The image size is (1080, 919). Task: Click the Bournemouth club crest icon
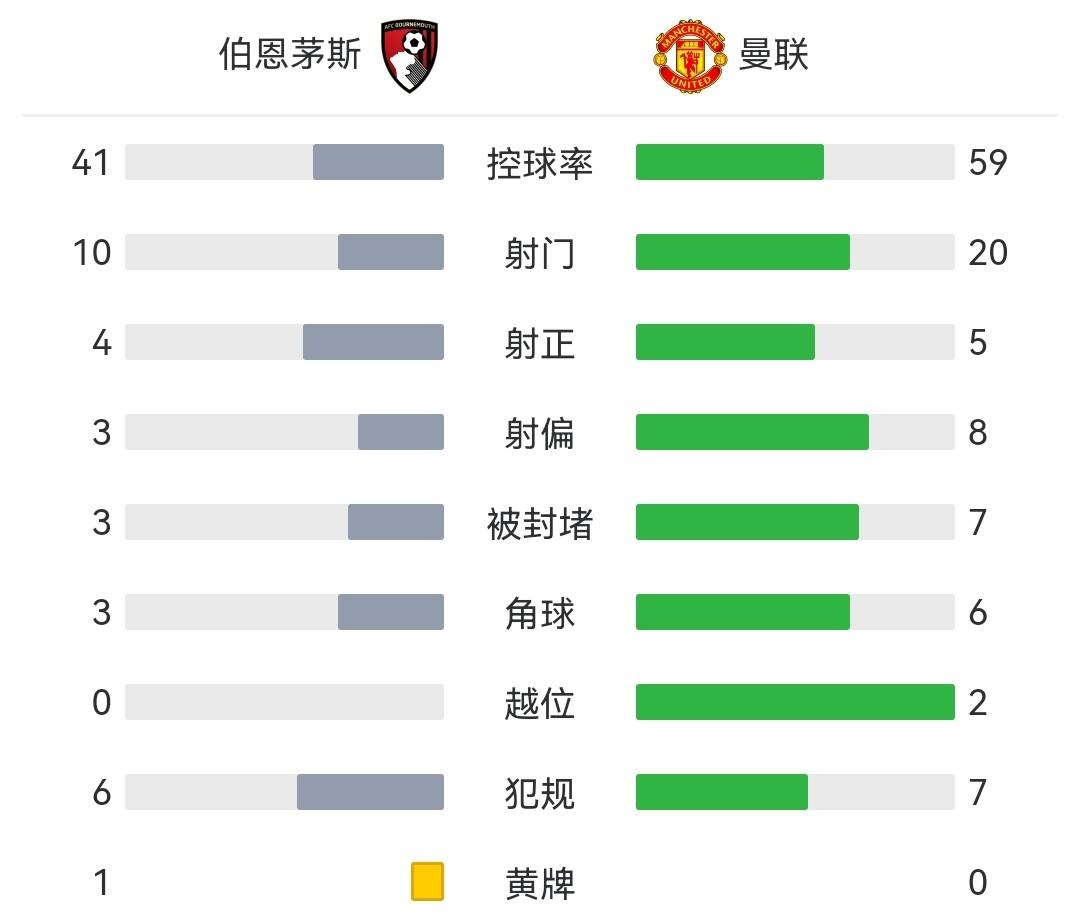(413, 56)
